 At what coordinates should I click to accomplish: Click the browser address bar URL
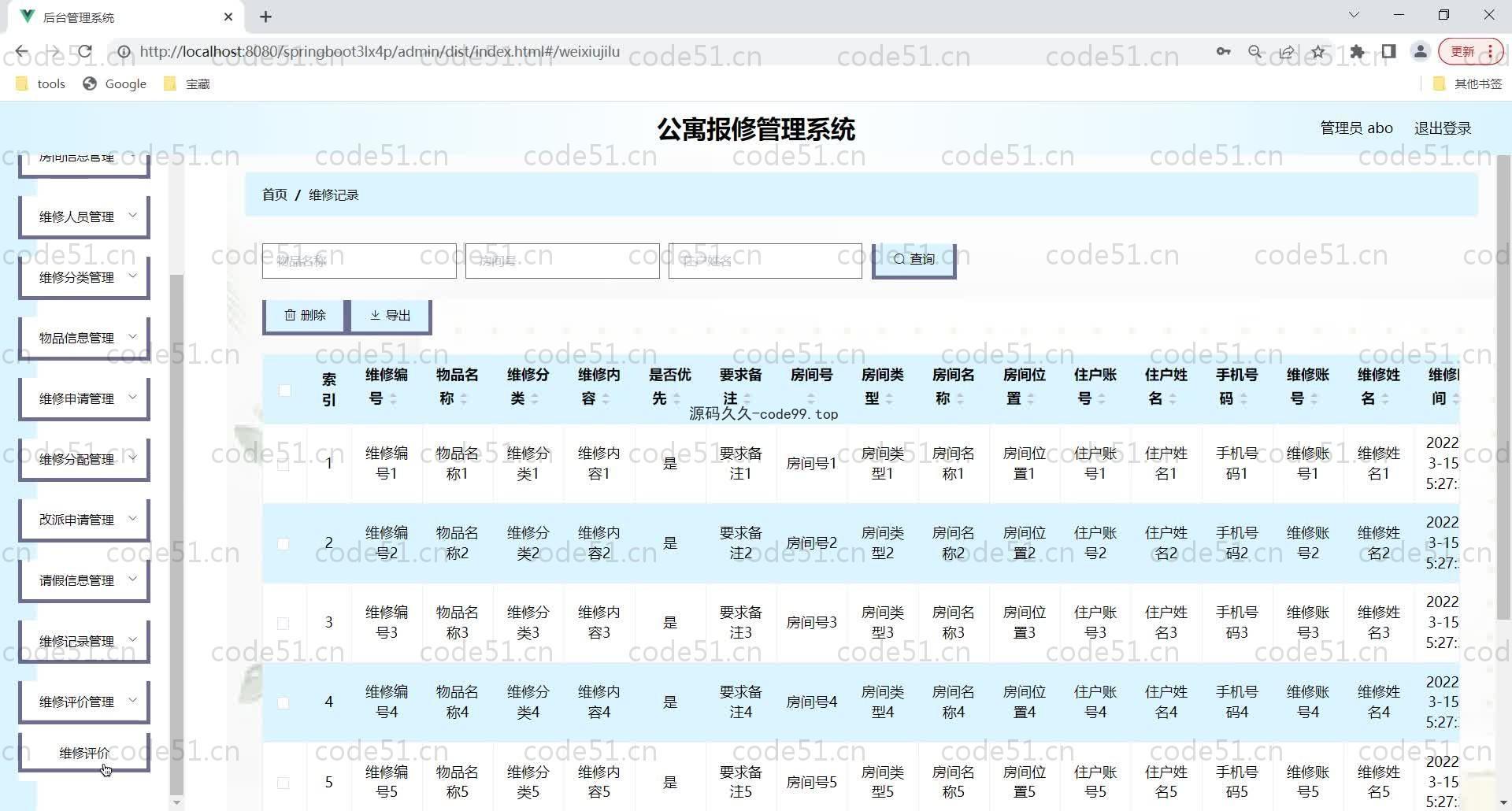tap(380, 52)
